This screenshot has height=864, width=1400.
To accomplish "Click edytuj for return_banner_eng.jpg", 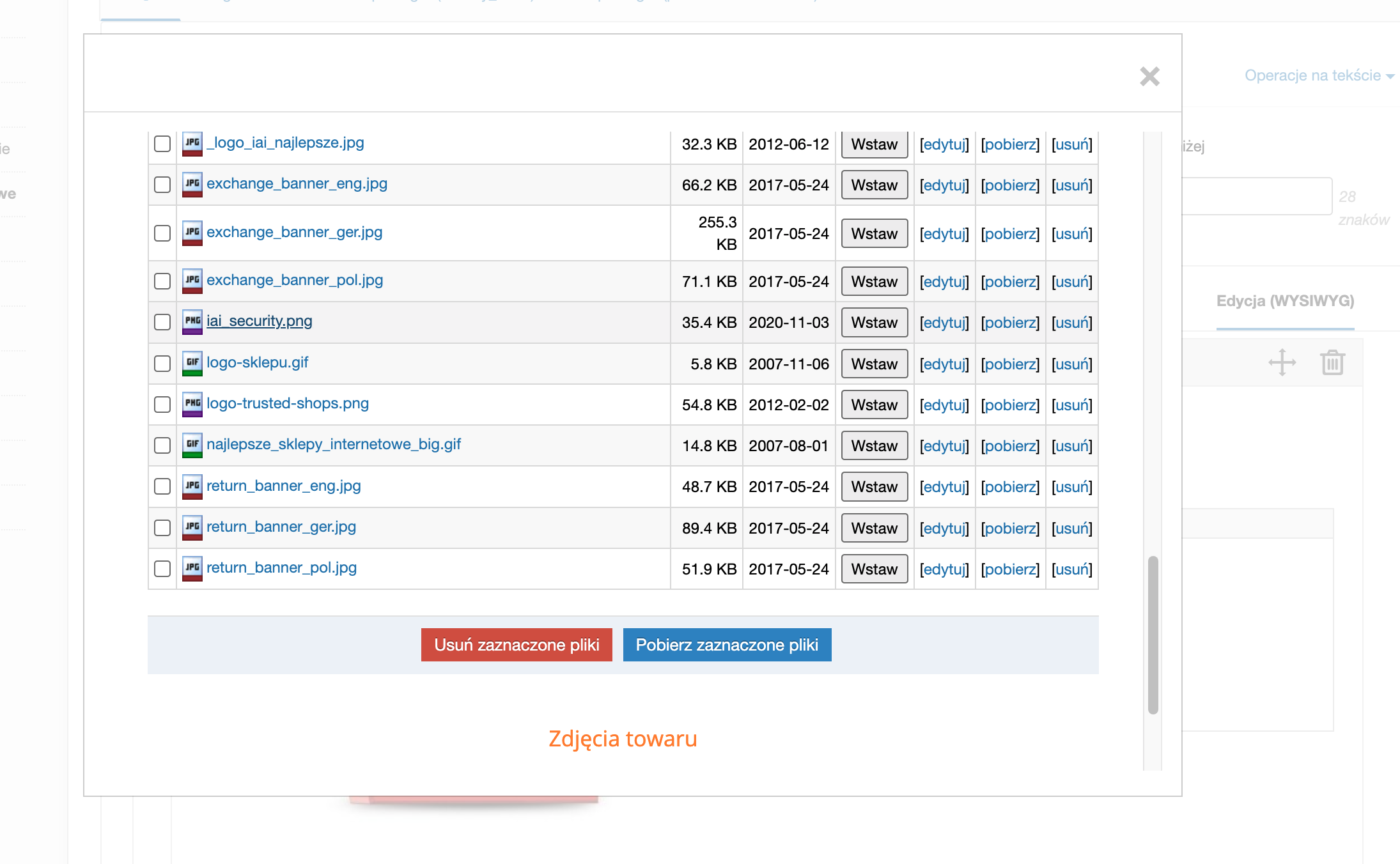I will (944, 487).
